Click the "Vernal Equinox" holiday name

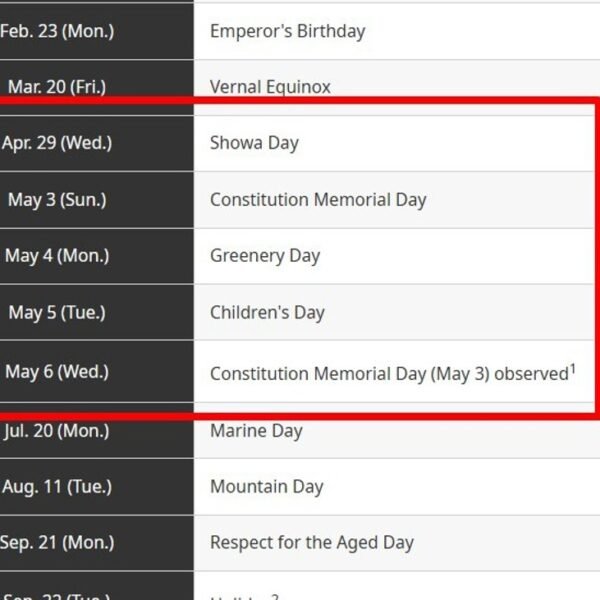click(270, 87)
